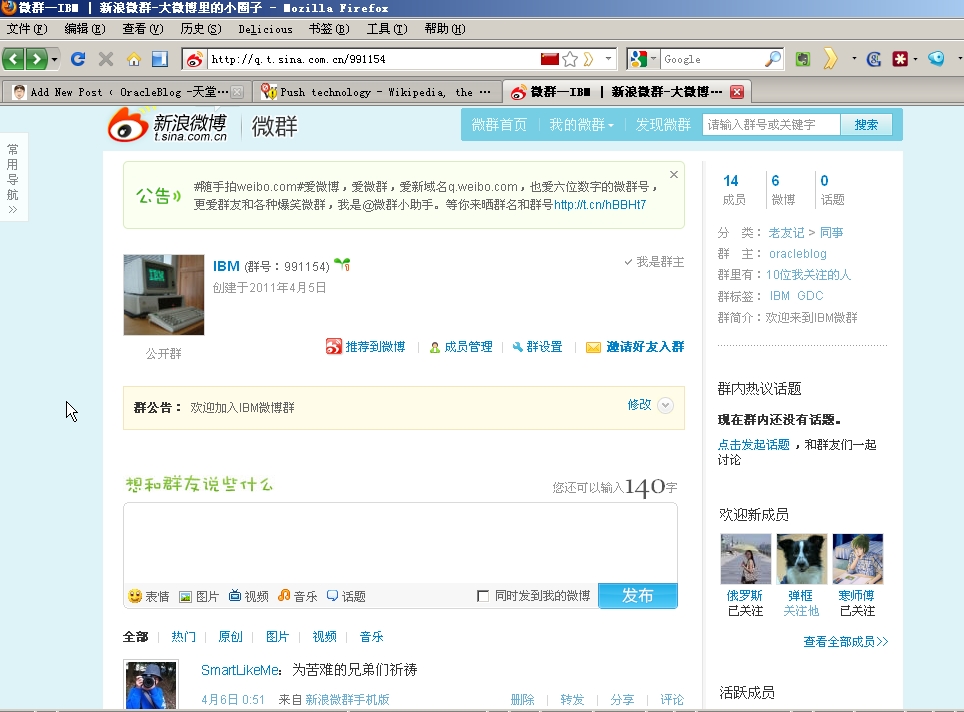Open group owner oracleblog profile link

click(x=797, y=254)
